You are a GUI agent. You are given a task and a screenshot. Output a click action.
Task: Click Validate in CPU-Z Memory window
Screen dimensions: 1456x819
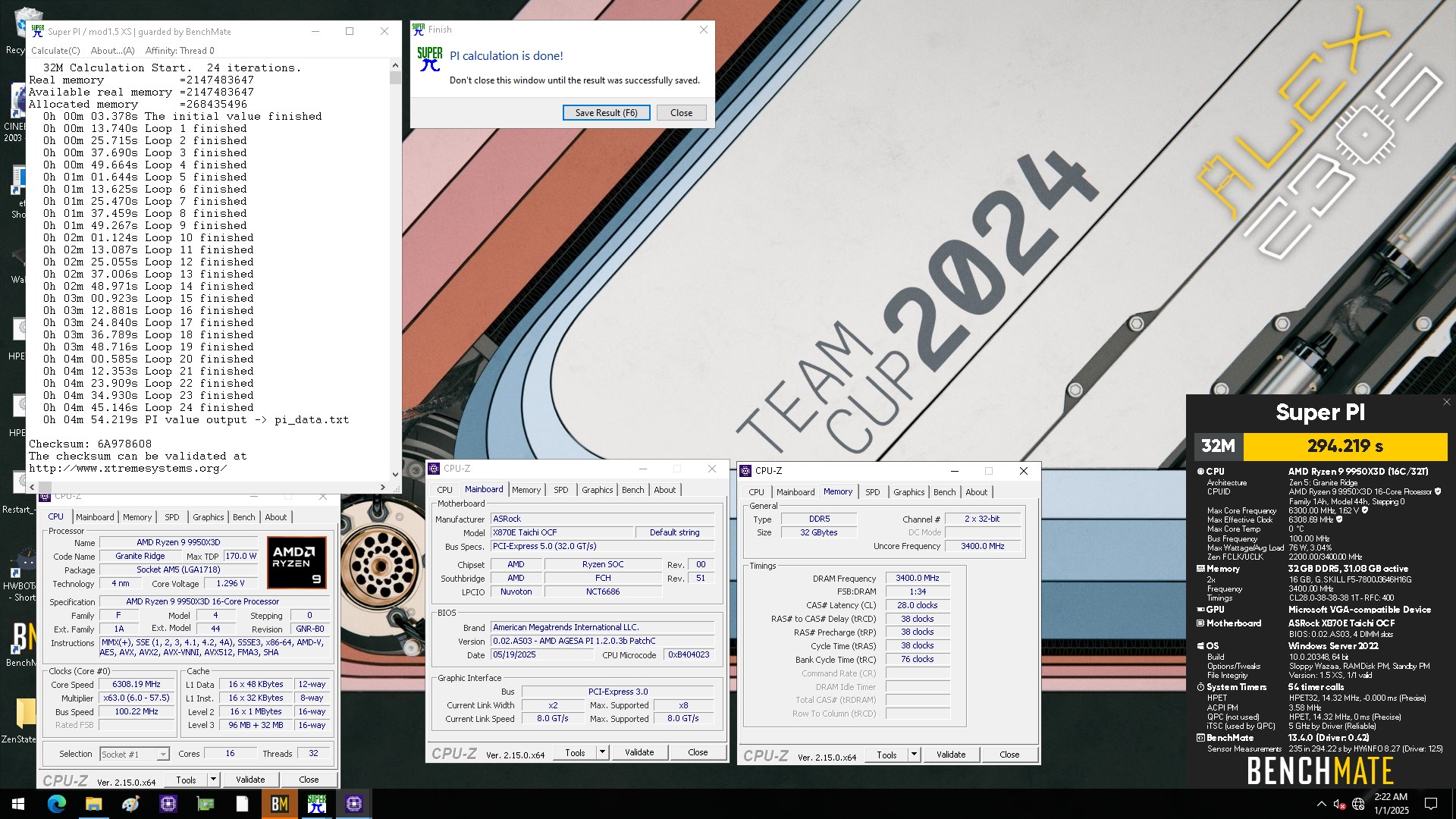point(951,755)
